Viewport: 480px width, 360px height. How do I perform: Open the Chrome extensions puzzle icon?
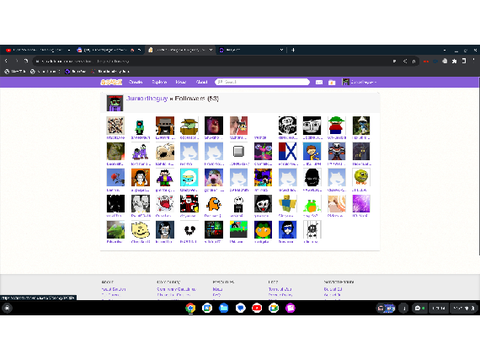(454, 61)
